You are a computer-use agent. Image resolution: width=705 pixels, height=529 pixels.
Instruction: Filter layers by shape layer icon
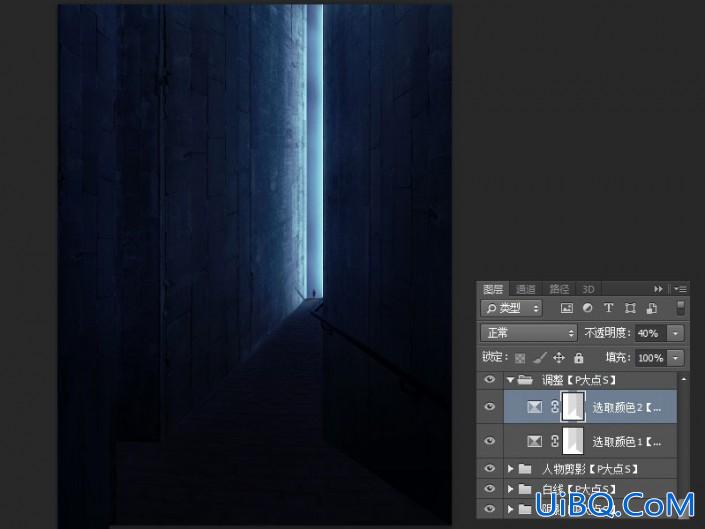(x=630, y=308)
